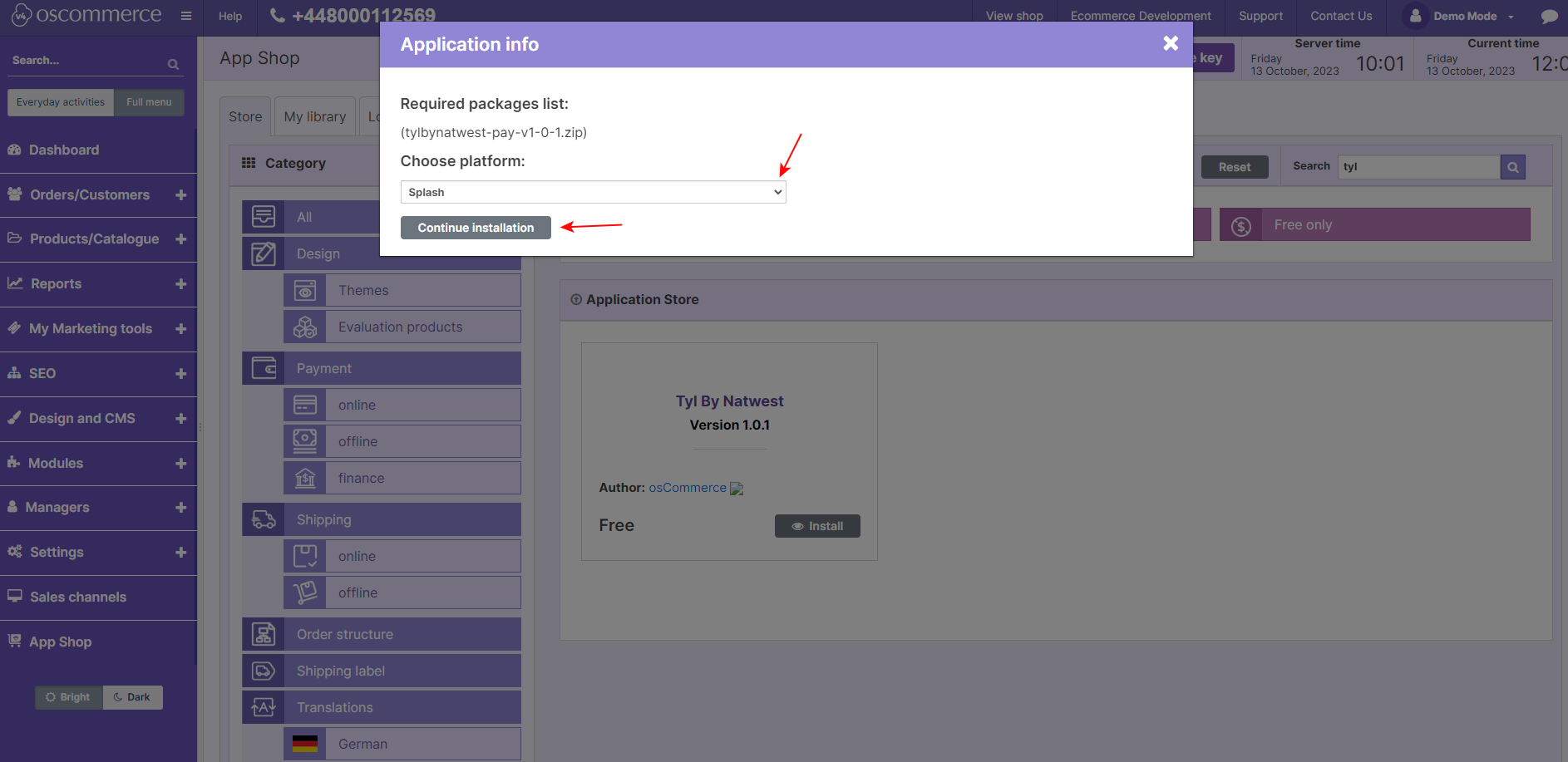Viewport: 1568px width, 762px height.
Task: Toggle the hamburger menu icon
Action: point(186,16)
